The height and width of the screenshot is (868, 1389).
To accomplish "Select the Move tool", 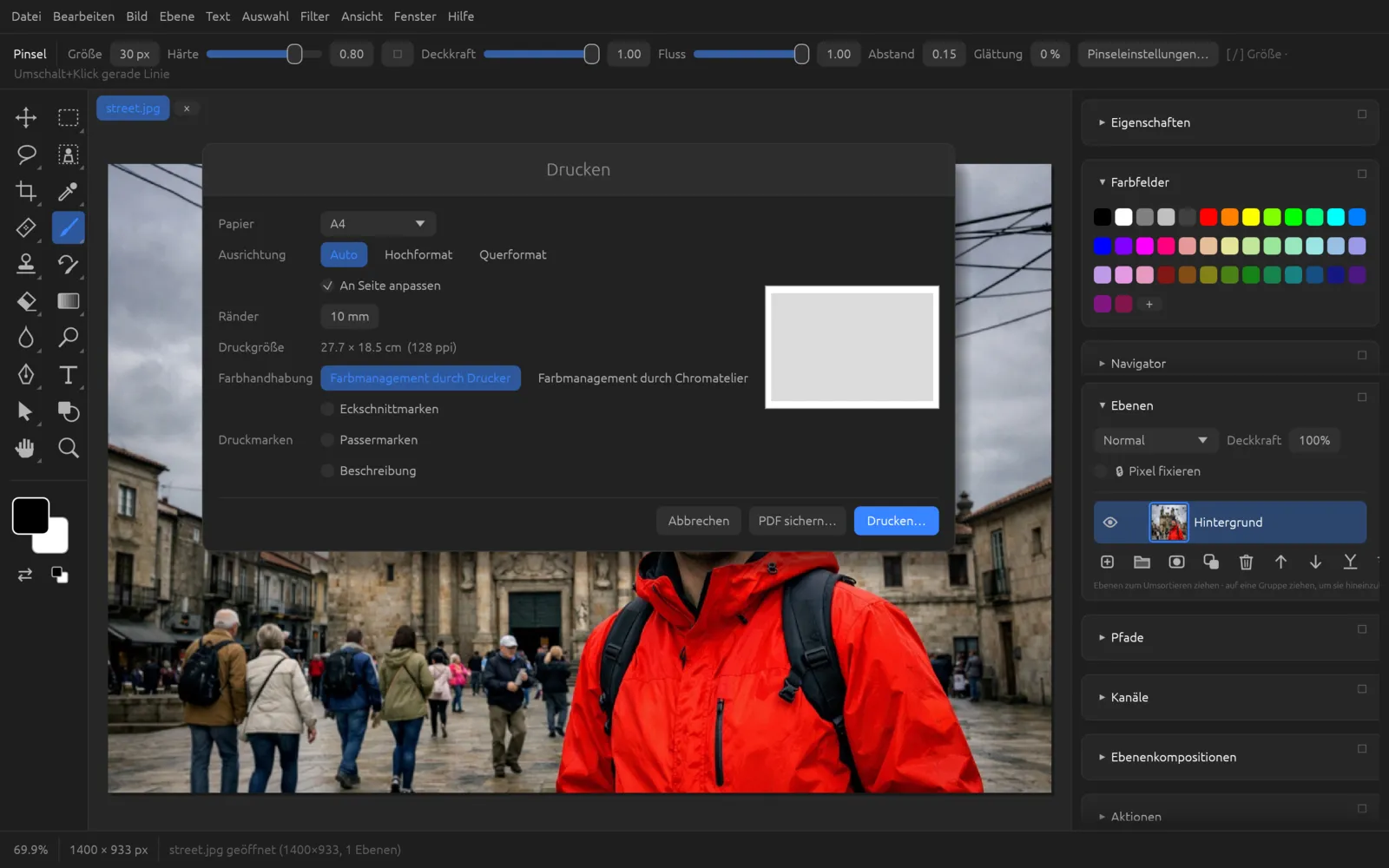I will point(26,117).
